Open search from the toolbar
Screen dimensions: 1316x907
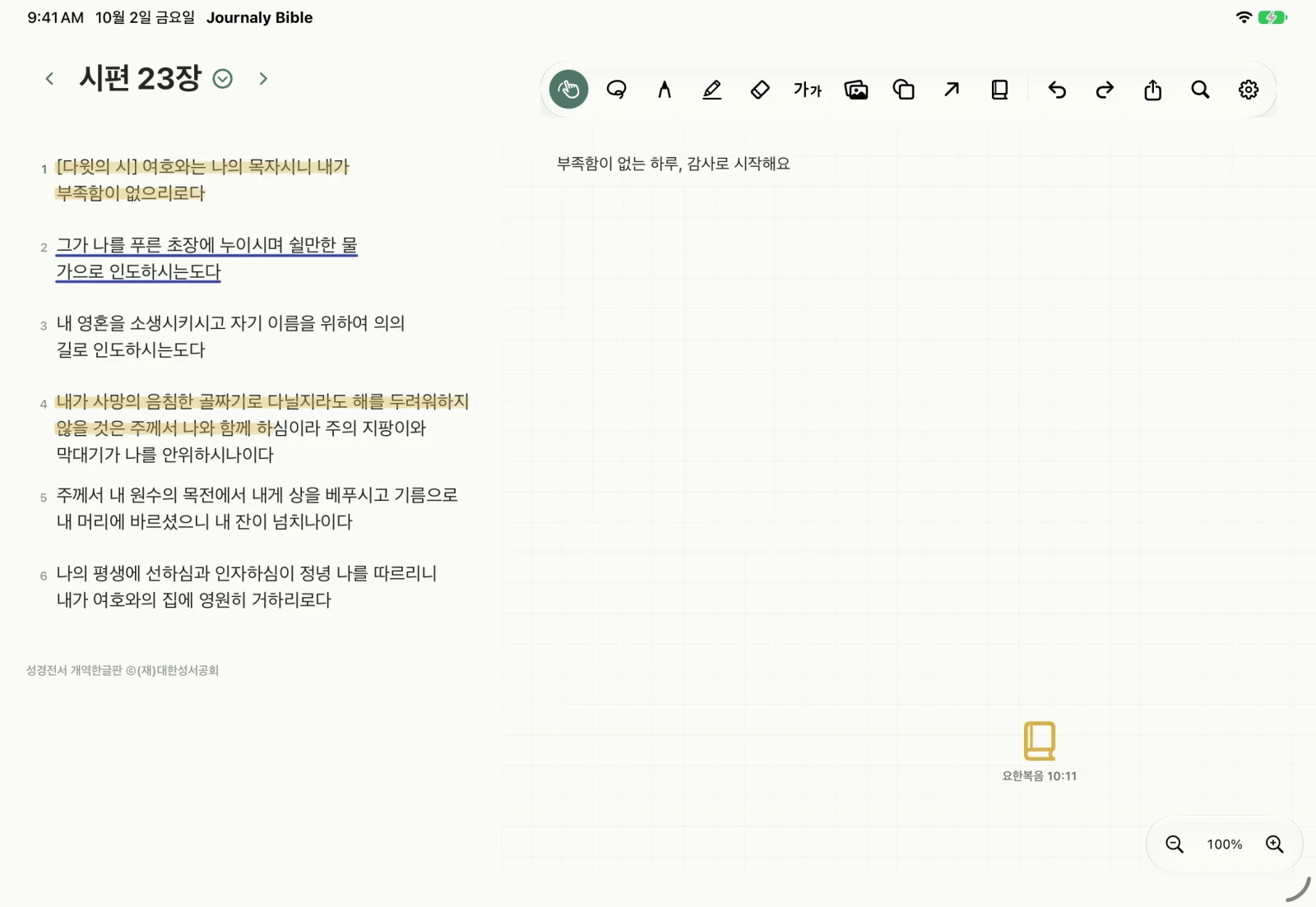coord(1201,90)
